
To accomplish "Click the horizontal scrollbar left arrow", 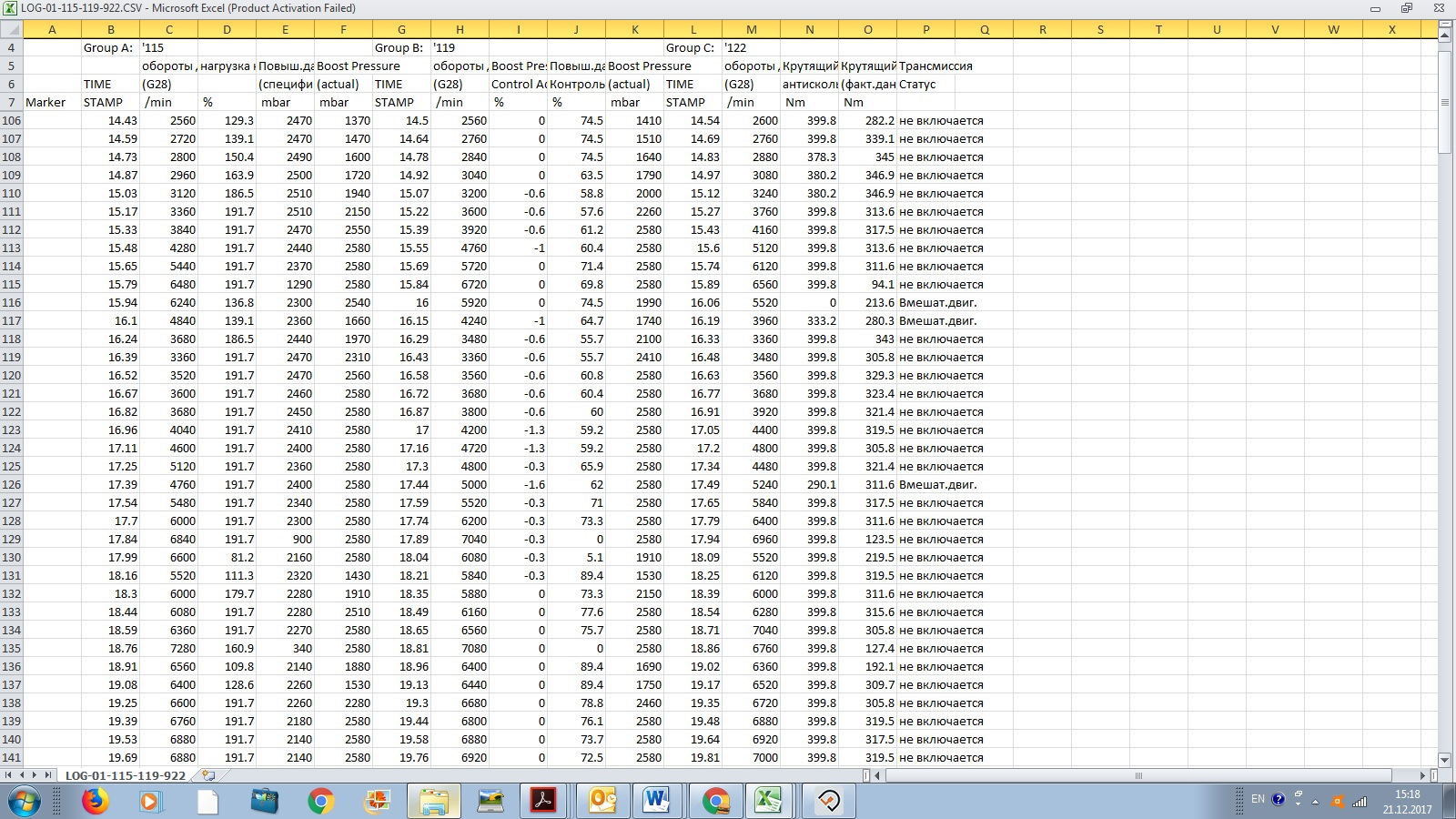I will (878, 775).
